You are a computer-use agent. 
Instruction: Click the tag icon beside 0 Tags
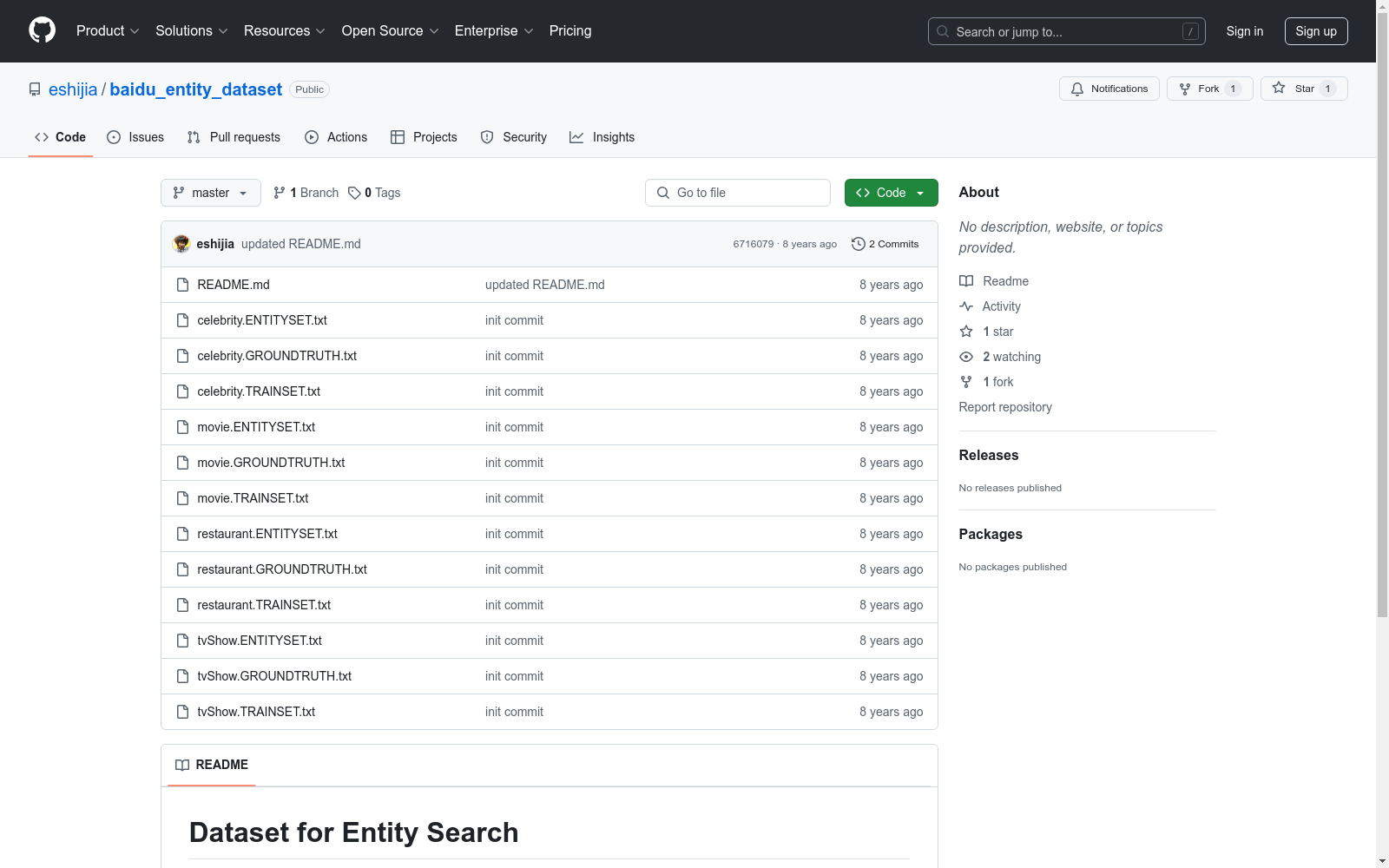click(x=354, y=193)
